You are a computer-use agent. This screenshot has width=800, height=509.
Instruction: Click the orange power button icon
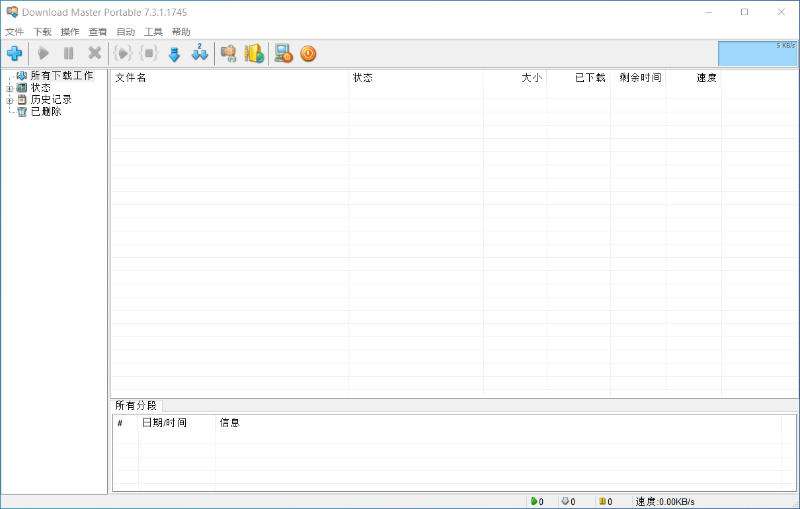308,53
